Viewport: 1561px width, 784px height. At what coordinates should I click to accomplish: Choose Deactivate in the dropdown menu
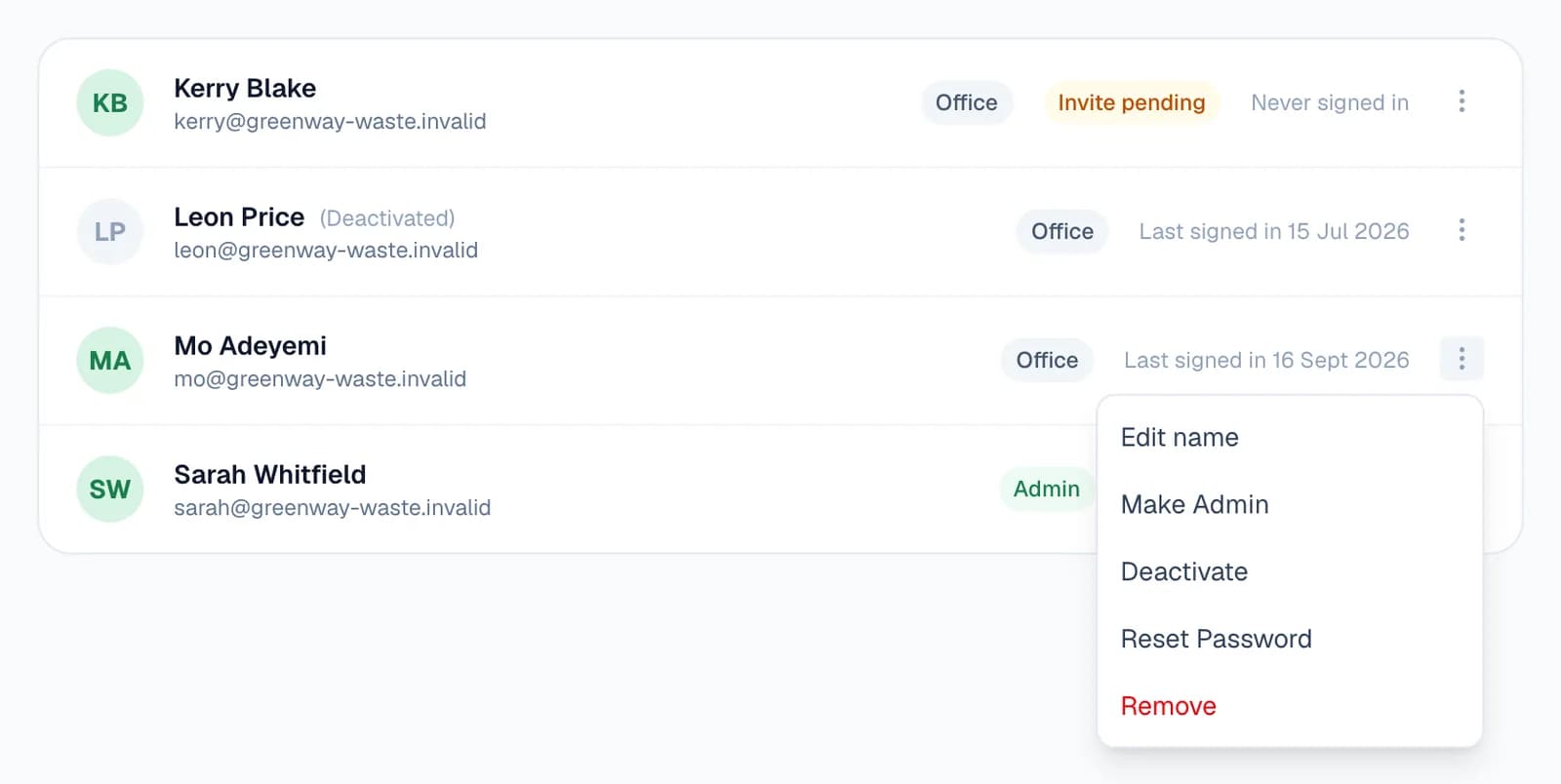pyautogui.click(x=1289, y=571)
